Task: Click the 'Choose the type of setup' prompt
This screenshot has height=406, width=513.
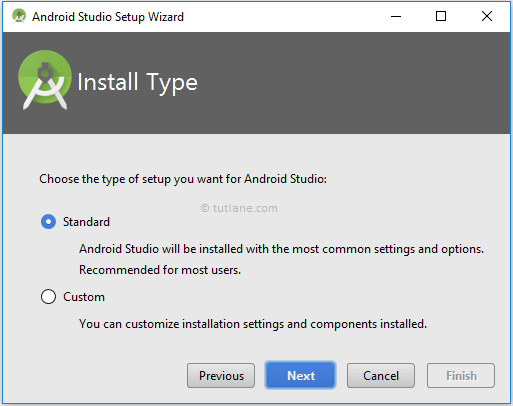Action: (x=183, y=179)
